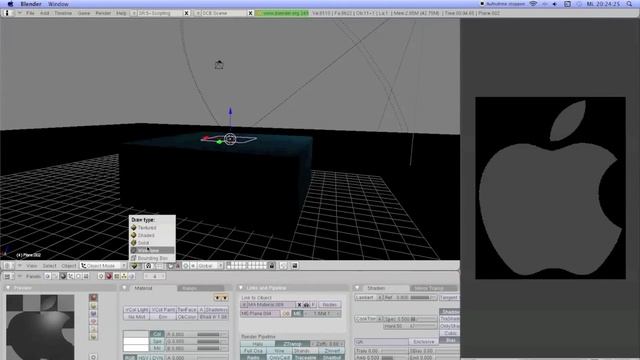Click the Nodes button
Screen dimensions: 640x360
329,304
